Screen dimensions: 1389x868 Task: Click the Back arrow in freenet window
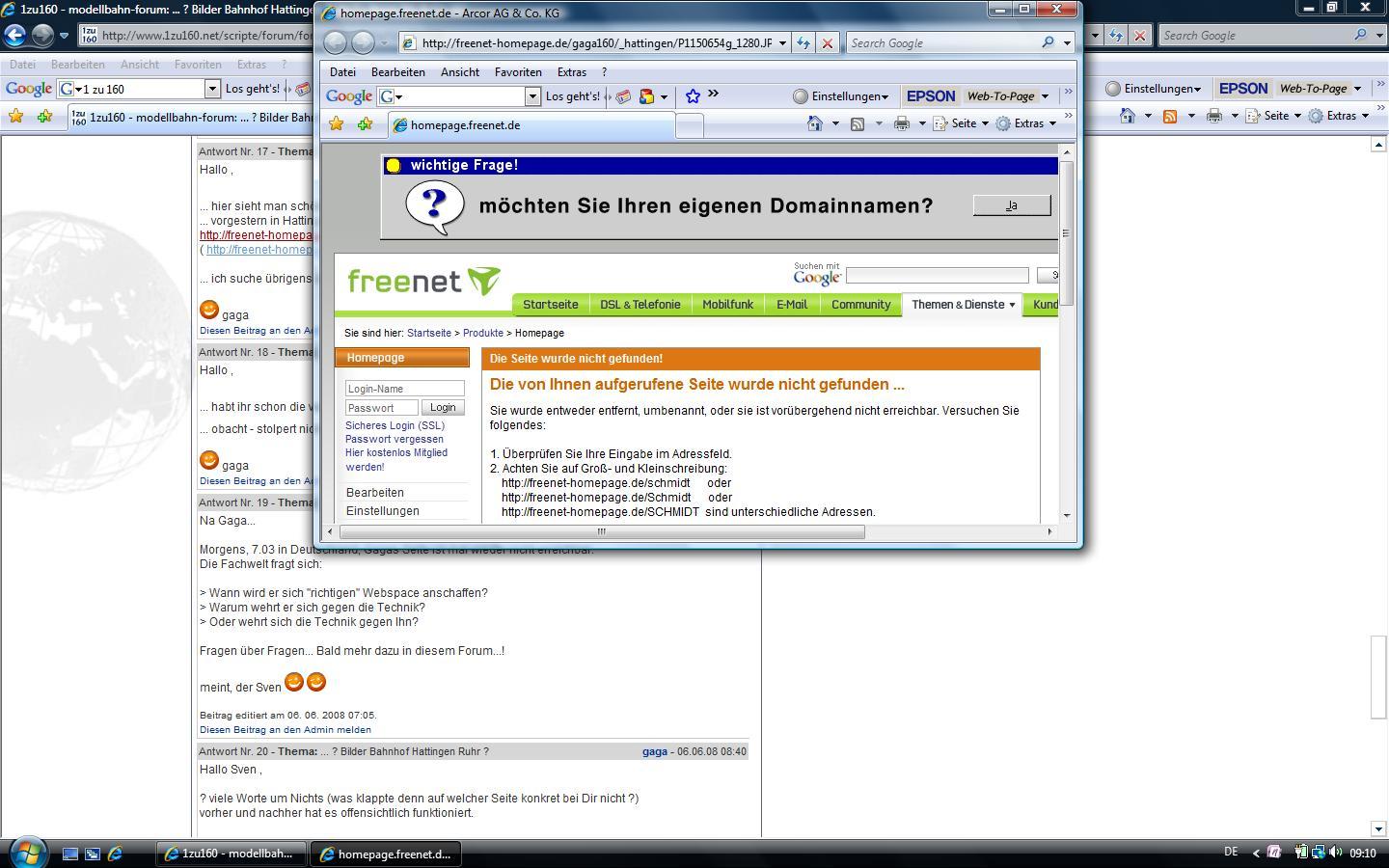pyautogui.click(x=335, y=43)
